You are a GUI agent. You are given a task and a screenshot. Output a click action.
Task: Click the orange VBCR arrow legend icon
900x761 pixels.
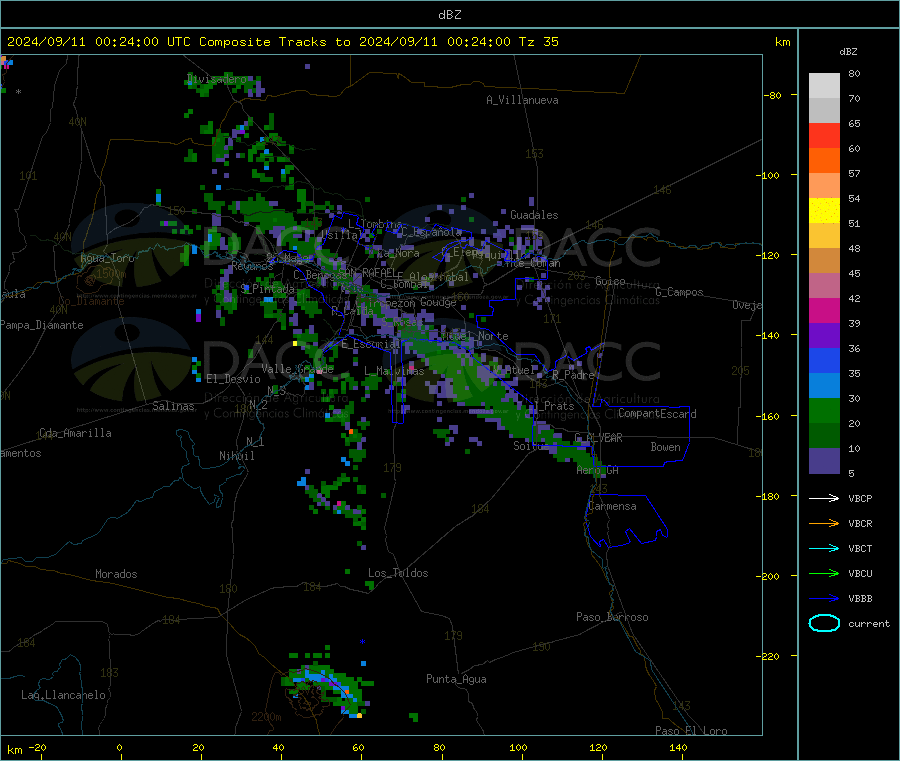pyautogui.click(x=824, y=523)
